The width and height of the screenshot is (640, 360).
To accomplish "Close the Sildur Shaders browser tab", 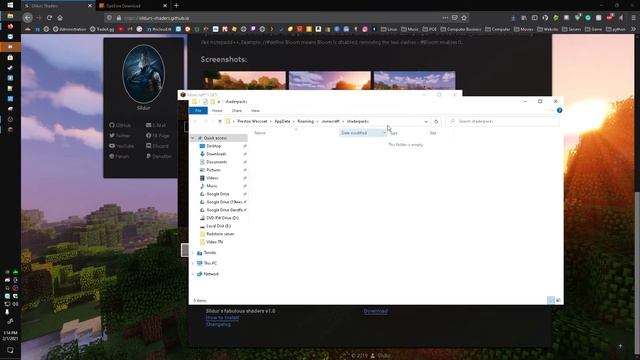I will pyautogui.click(x=90, y=6).
